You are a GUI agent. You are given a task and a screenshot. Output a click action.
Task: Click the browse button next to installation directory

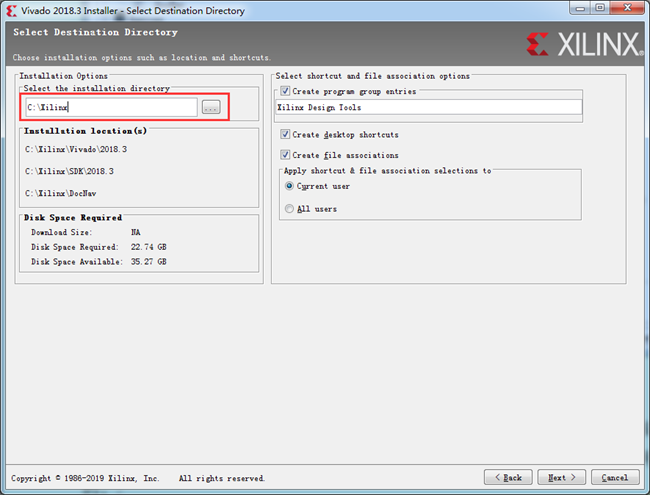211,107
